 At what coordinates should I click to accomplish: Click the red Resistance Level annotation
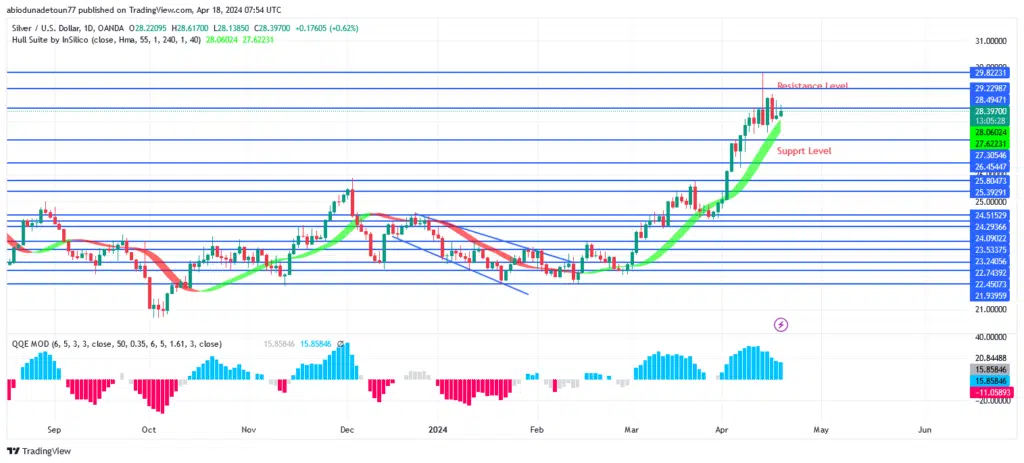pos(812,86)
